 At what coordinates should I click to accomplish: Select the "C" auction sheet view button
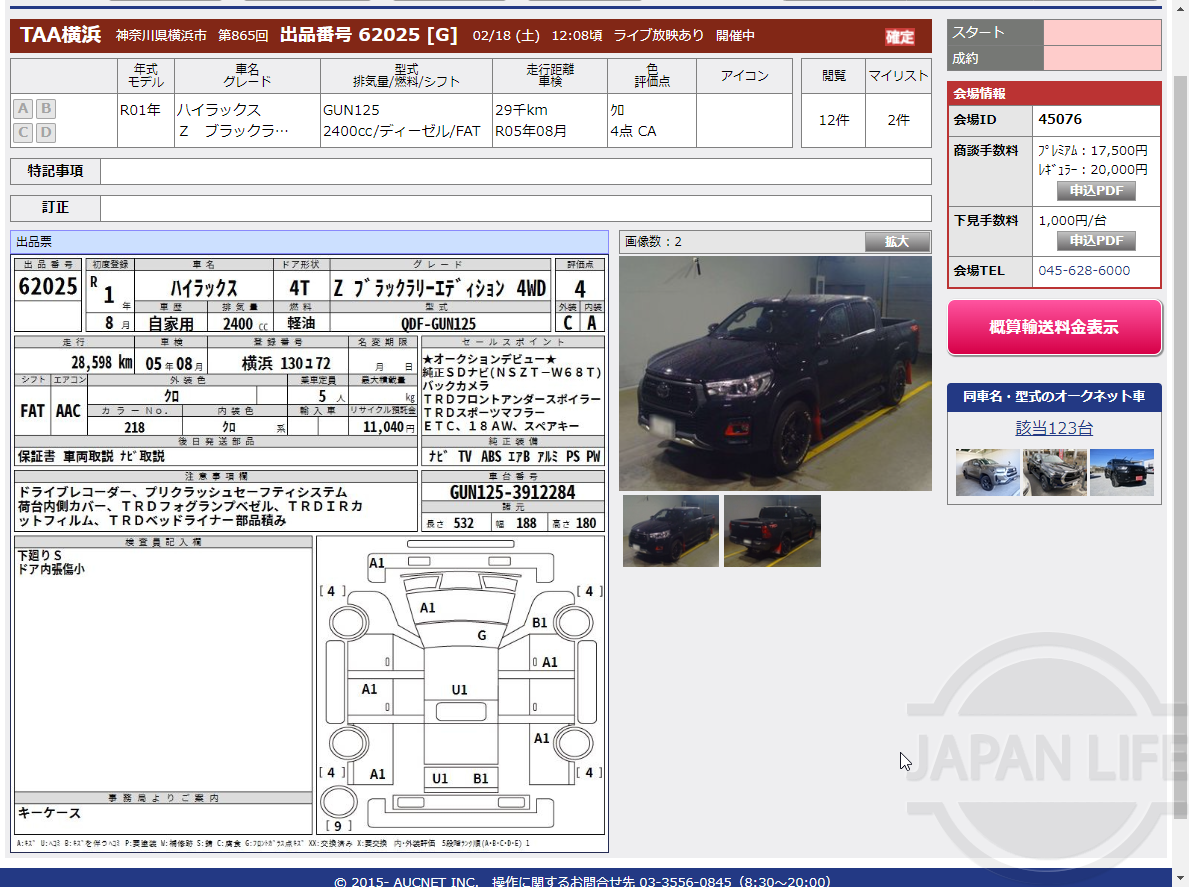(22, 131)
